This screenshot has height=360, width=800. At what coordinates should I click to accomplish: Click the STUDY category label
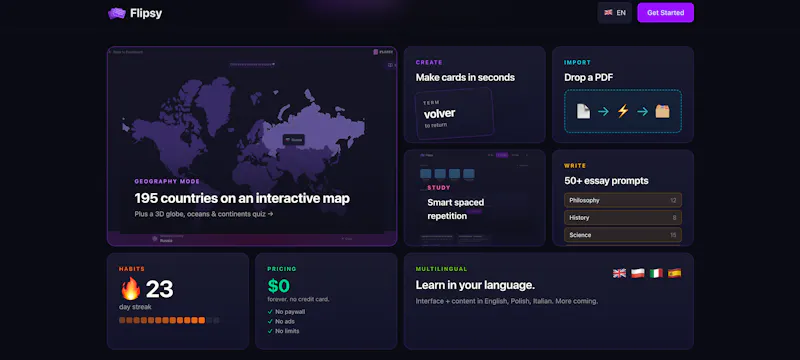coord(439,188)
